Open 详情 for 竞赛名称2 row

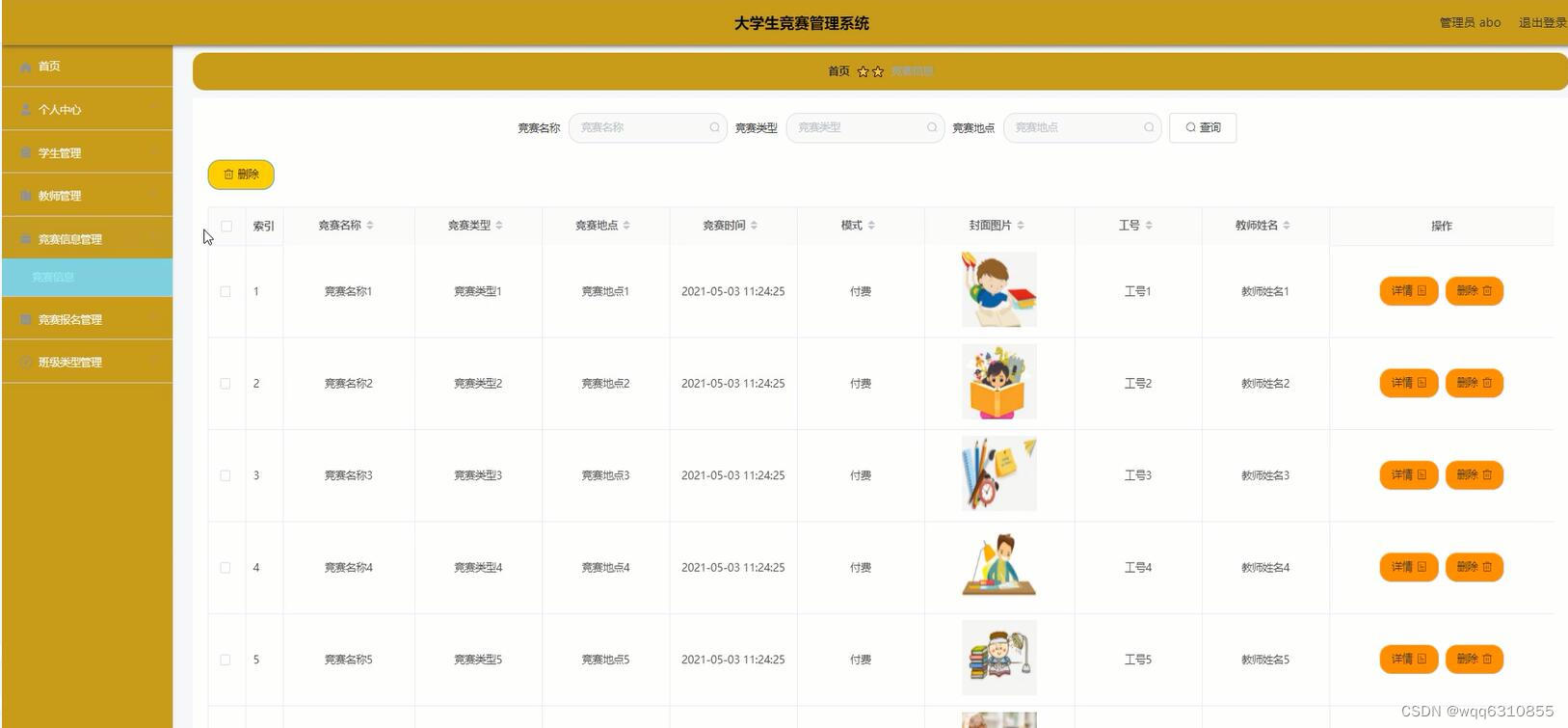point(1409,384)
